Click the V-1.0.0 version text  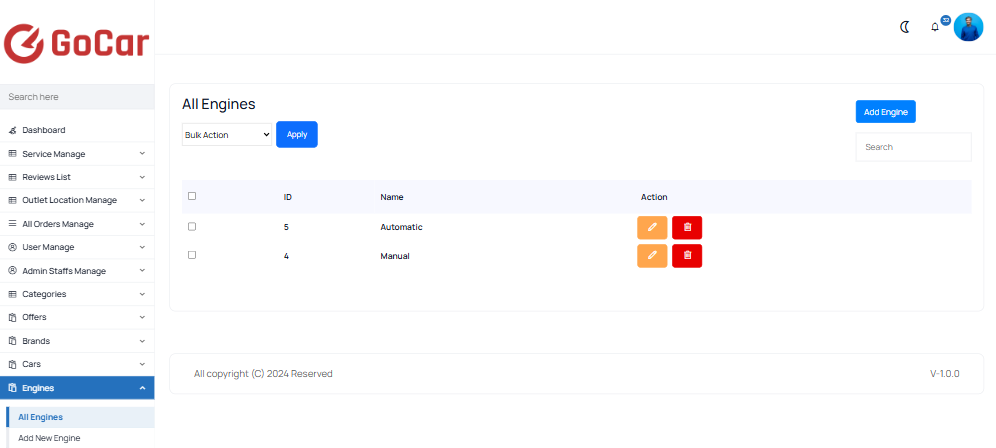[x=945, y=374]
